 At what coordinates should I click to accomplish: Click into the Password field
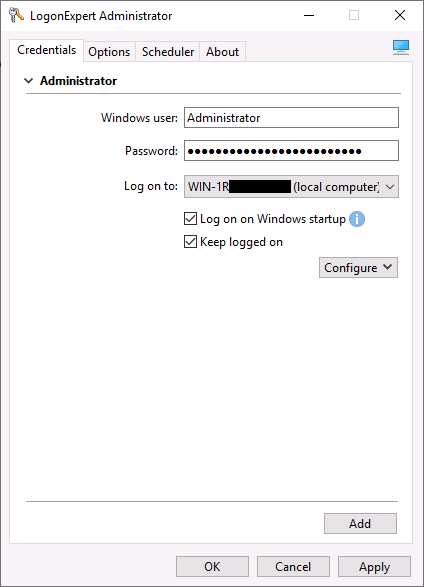[291, 150]
